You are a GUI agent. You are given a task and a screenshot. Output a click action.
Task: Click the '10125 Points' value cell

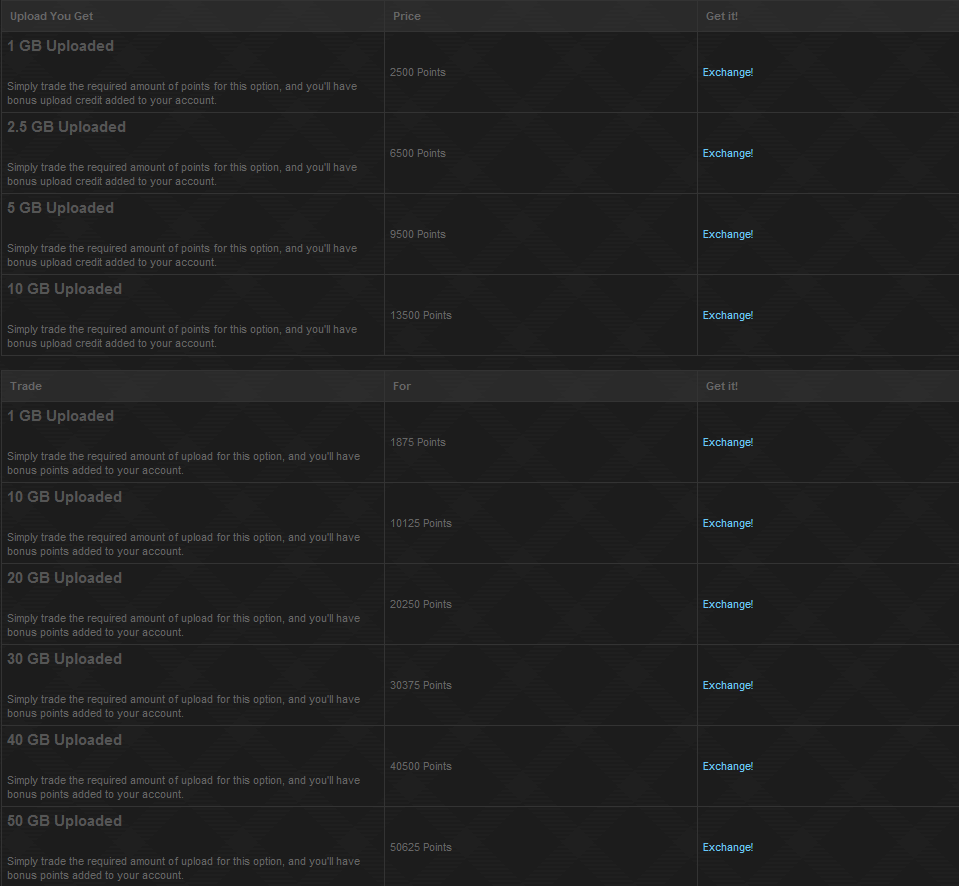[541, 523]
